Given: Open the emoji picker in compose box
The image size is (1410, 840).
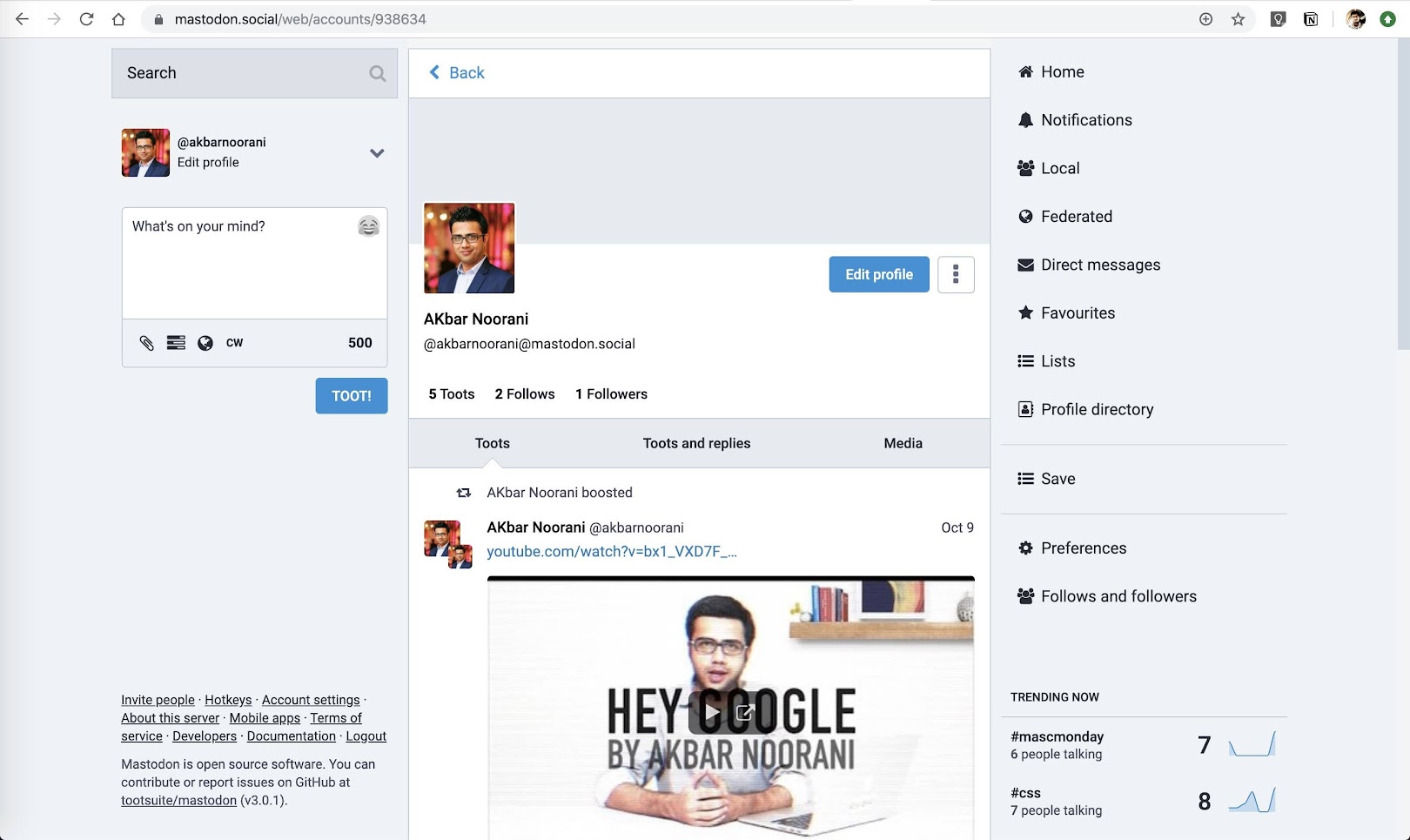Looking at the screenshot, I should (x=369, y=226).
